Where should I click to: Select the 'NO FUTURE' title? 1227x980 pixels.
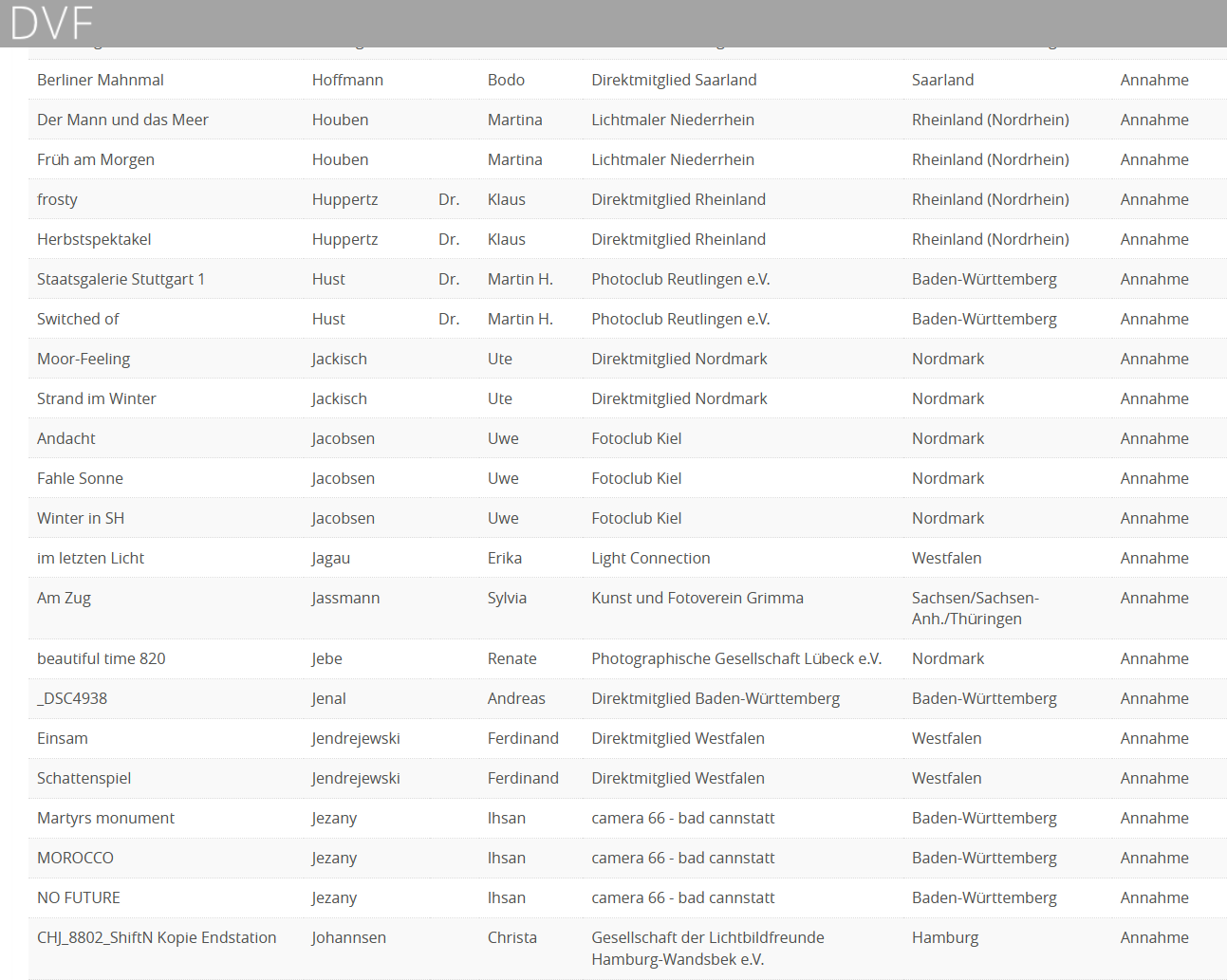tap(79, 897)
